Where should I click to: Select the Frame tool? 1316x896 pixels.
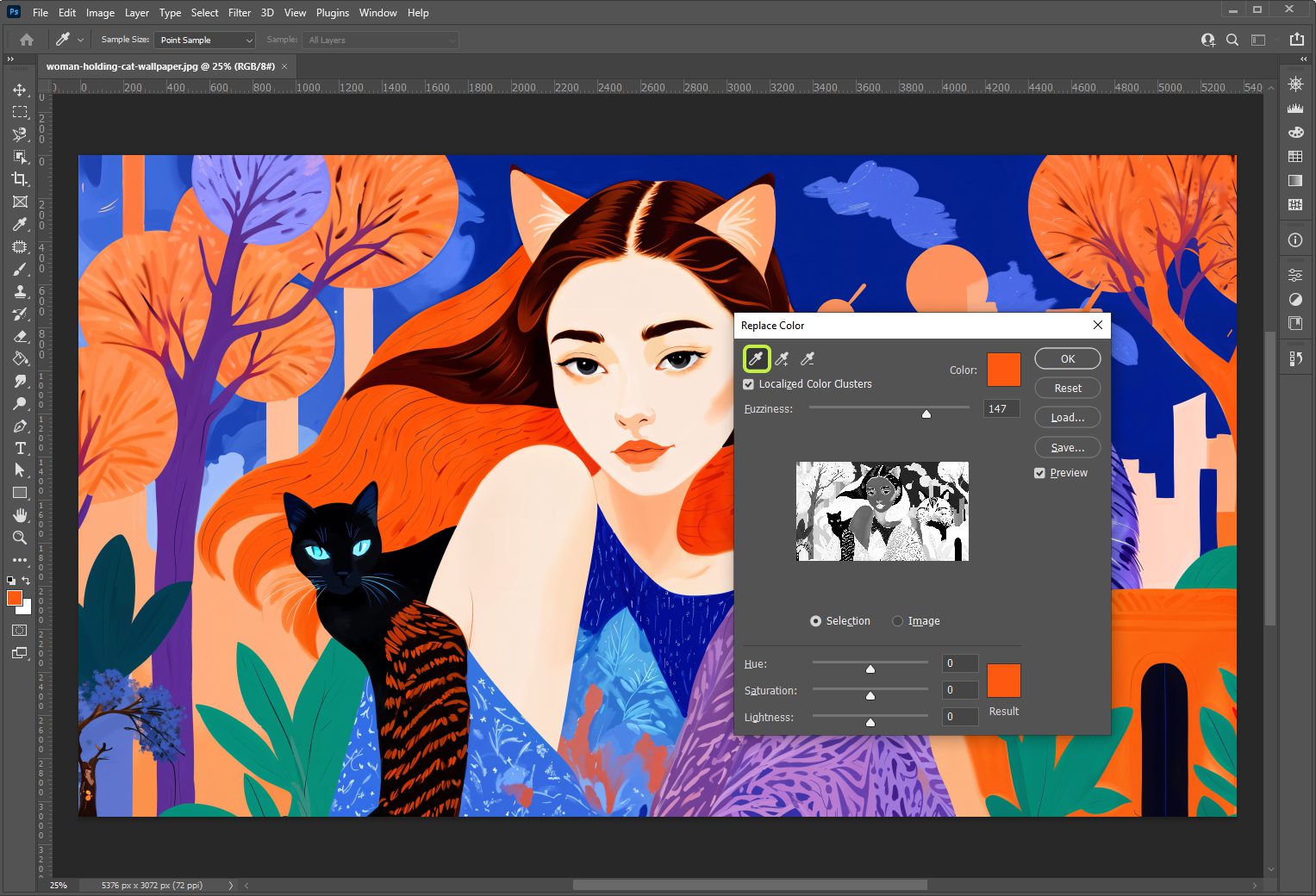tap(20, 202)
